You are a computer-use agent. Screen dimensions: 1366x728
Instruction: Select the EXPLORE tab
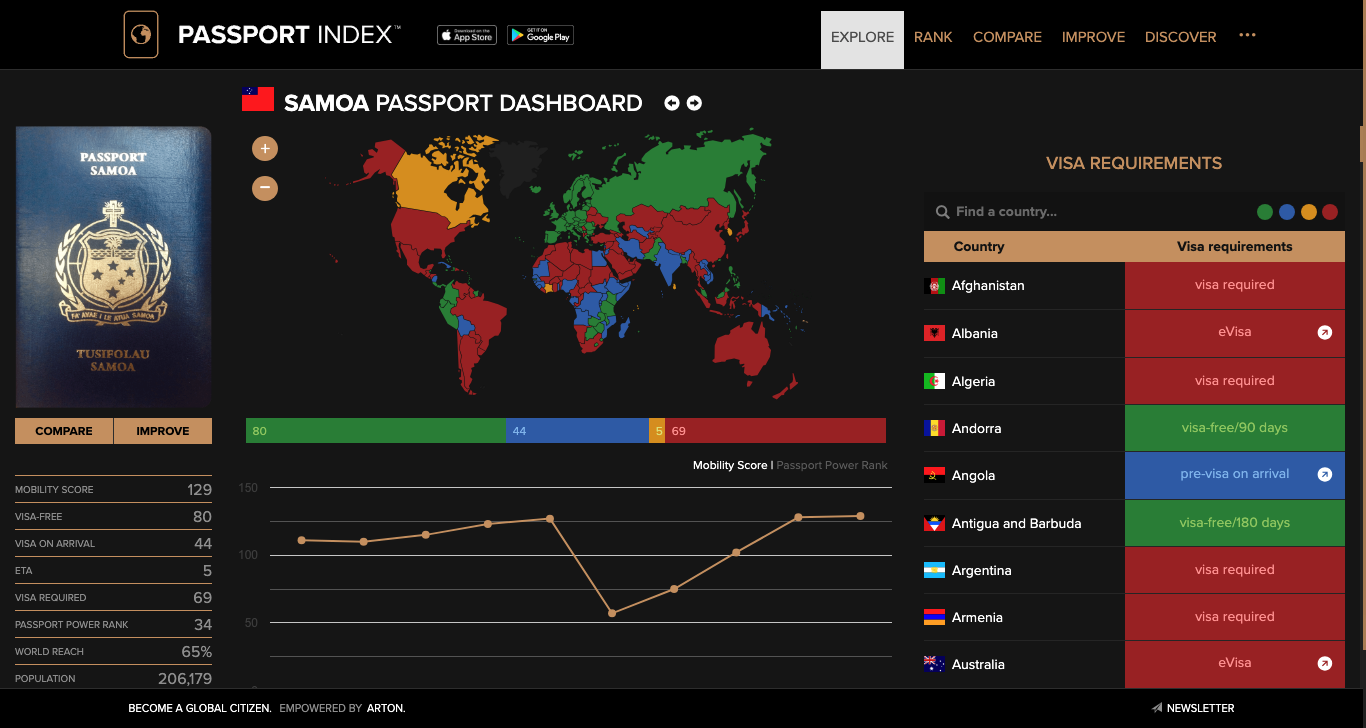862,40
